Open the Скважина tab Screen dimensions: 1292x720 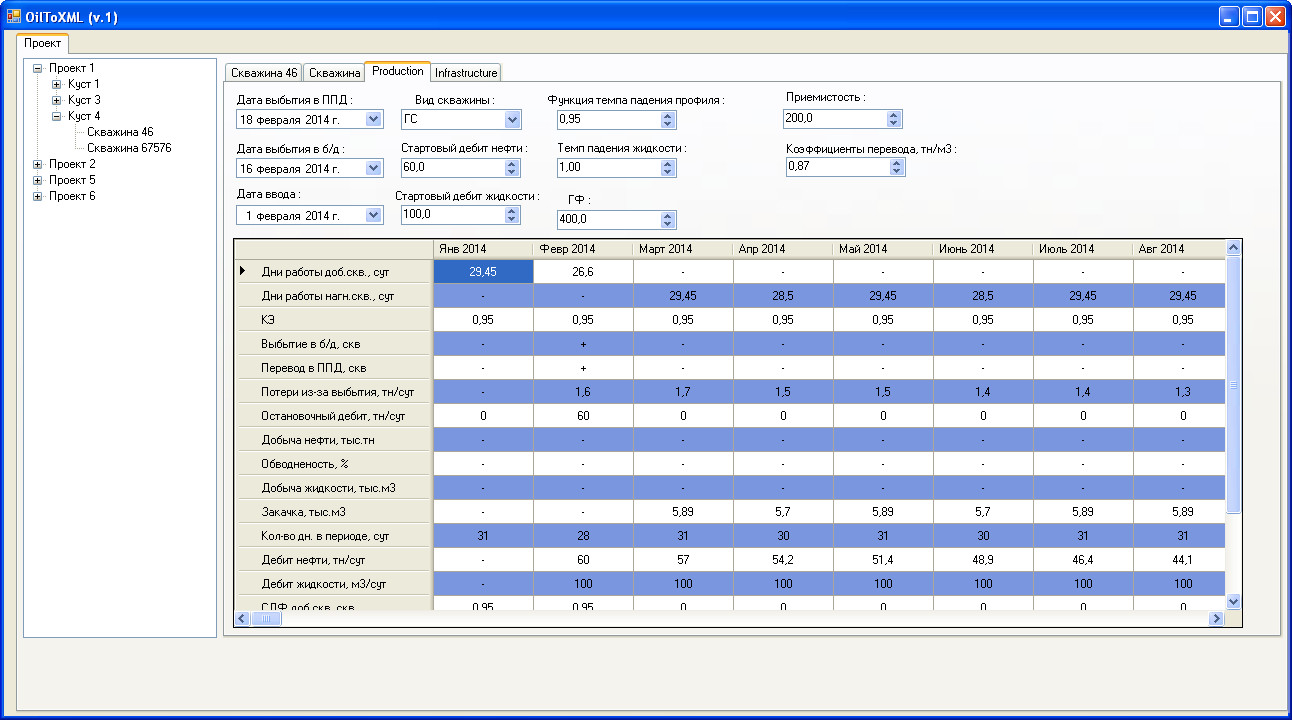[334, 73]
